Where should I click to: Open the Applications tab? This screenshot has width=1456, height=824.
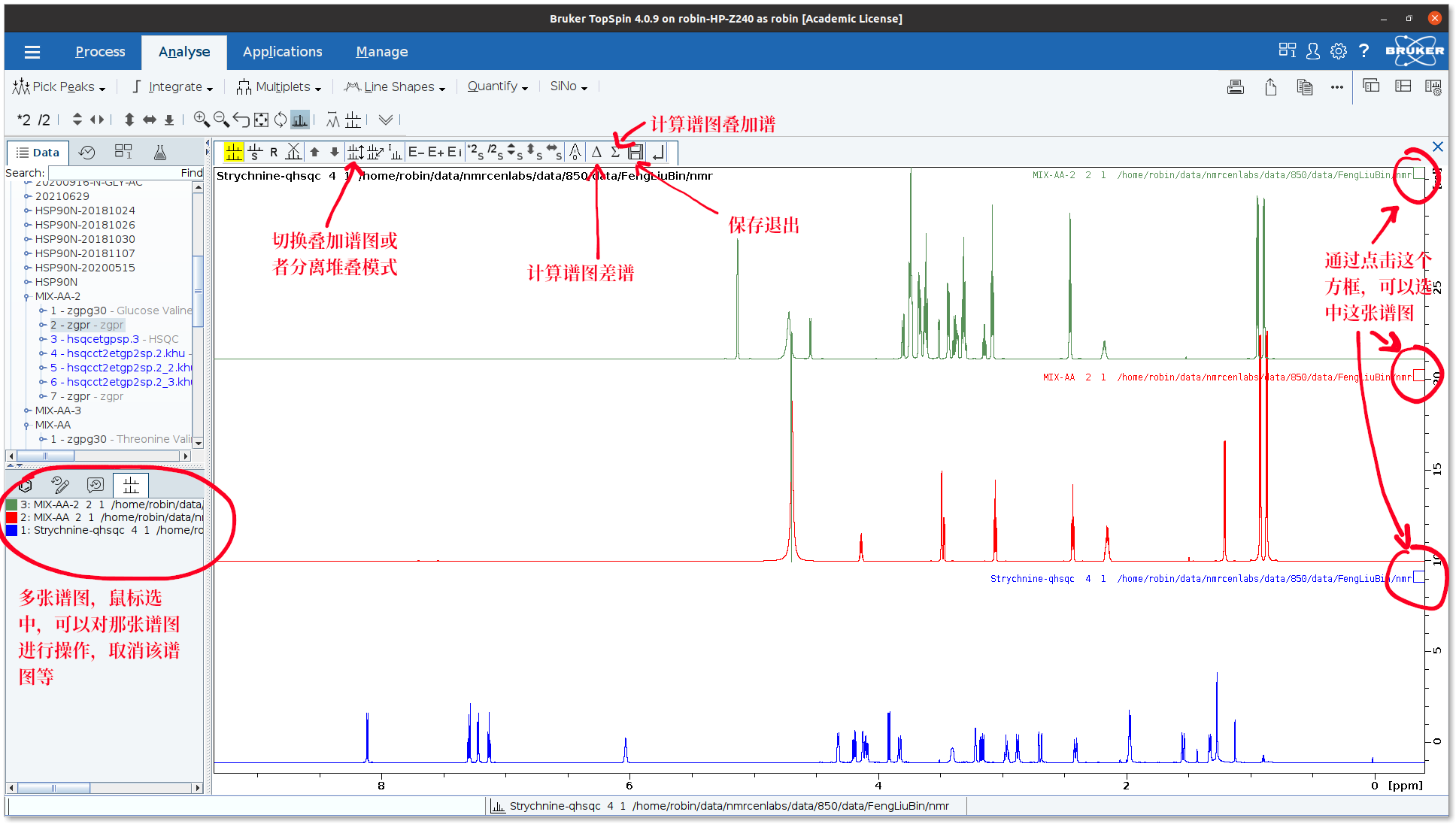(282, 51)
